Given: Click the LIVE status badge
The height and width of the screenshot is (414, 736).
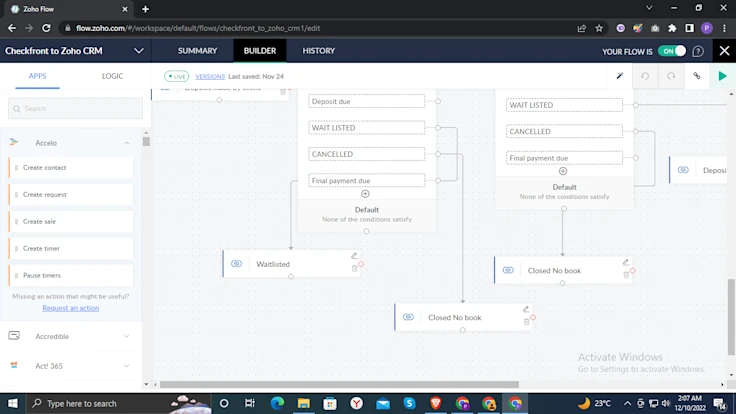Looking at the screenshot, I should (x=176, y=77).
